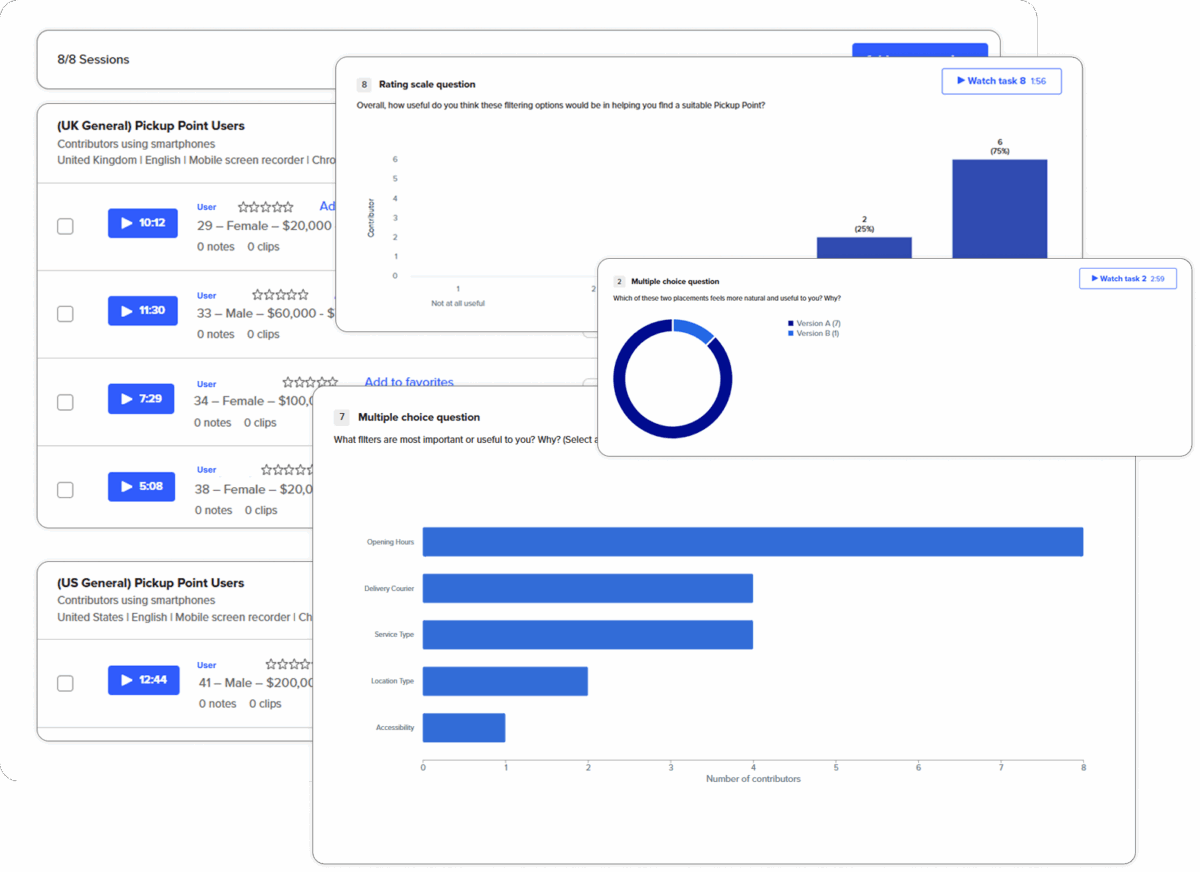Add 34 Female session to favorites

408,382
